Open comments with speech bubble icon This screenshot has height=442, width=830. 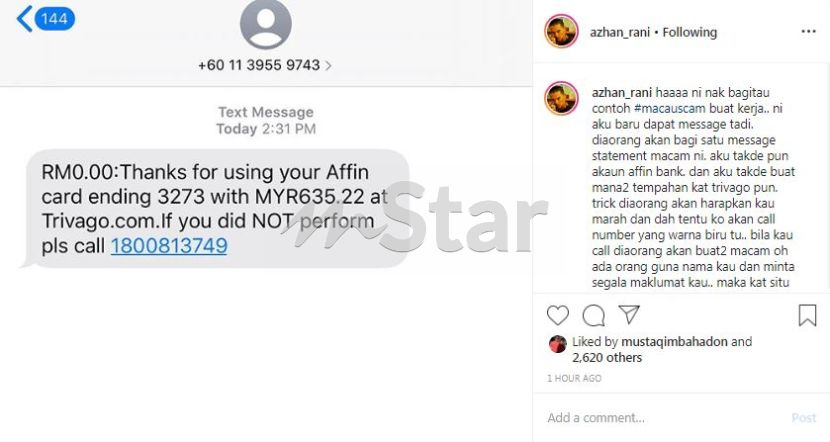[593, 315]
